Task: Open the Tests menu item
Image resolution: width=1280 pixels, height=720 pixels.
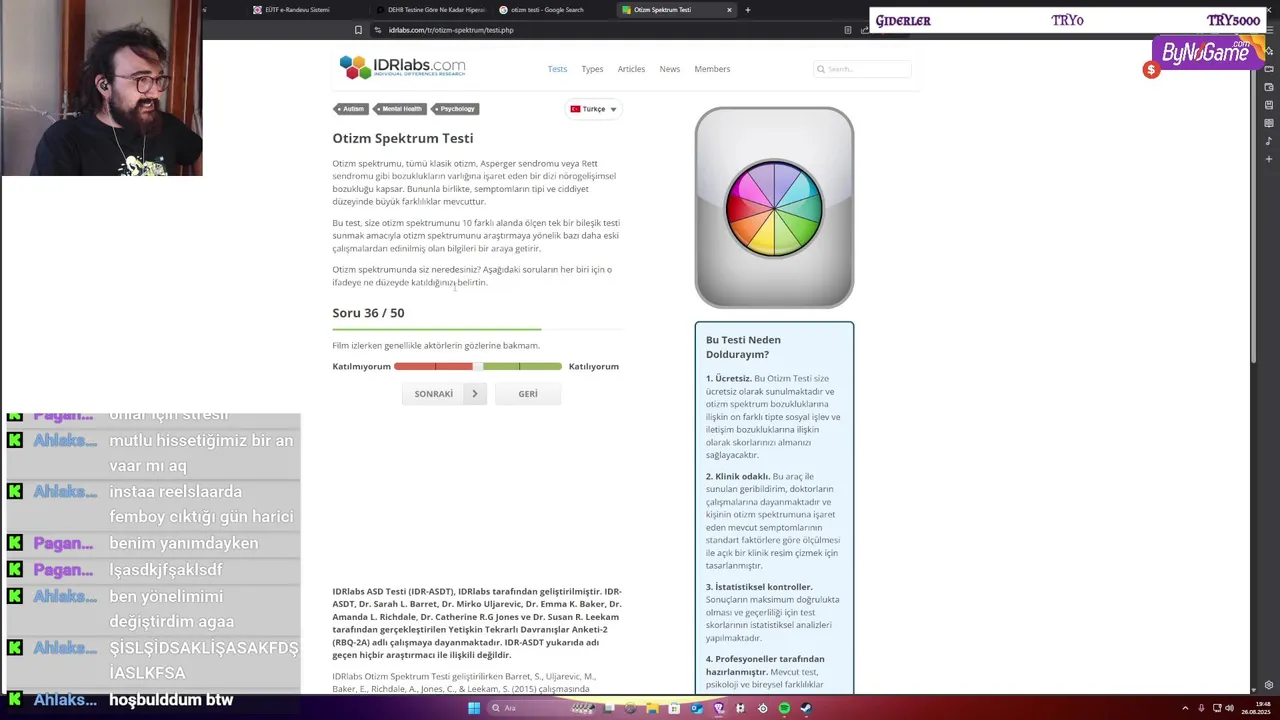Action: 557,69
